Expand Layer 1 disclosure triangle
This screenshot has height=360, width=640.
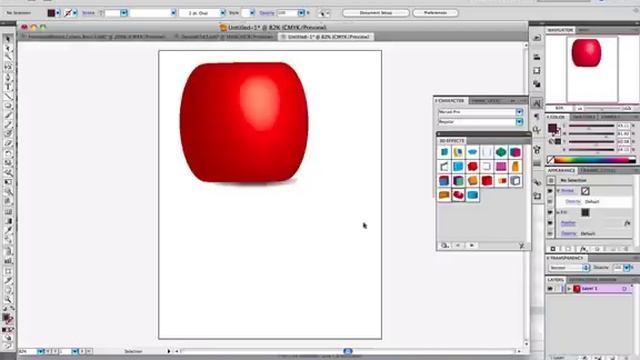pos(569,289)
